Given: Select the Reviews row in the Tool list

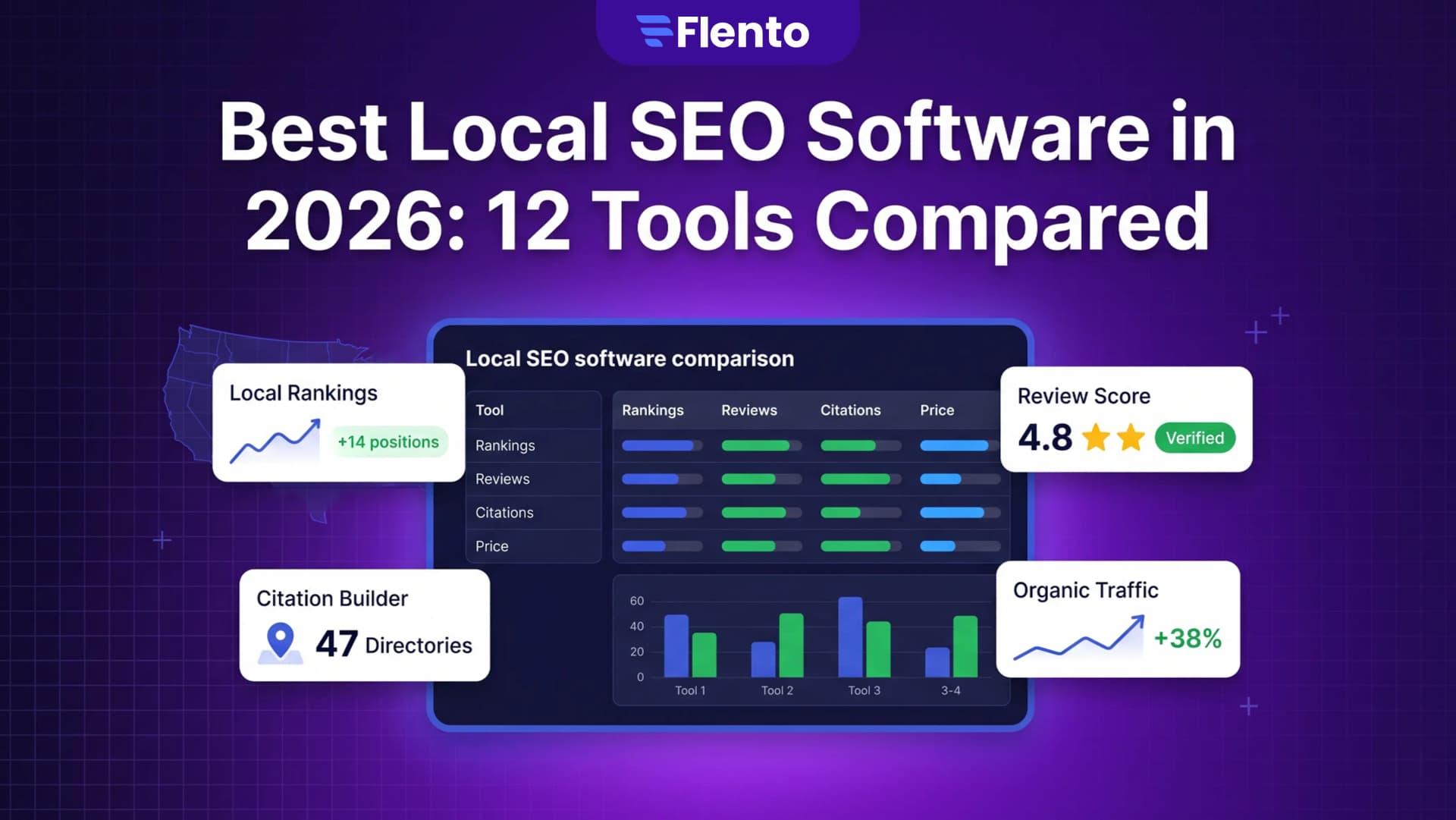Looking at the screenshot, I should [533, 479].
